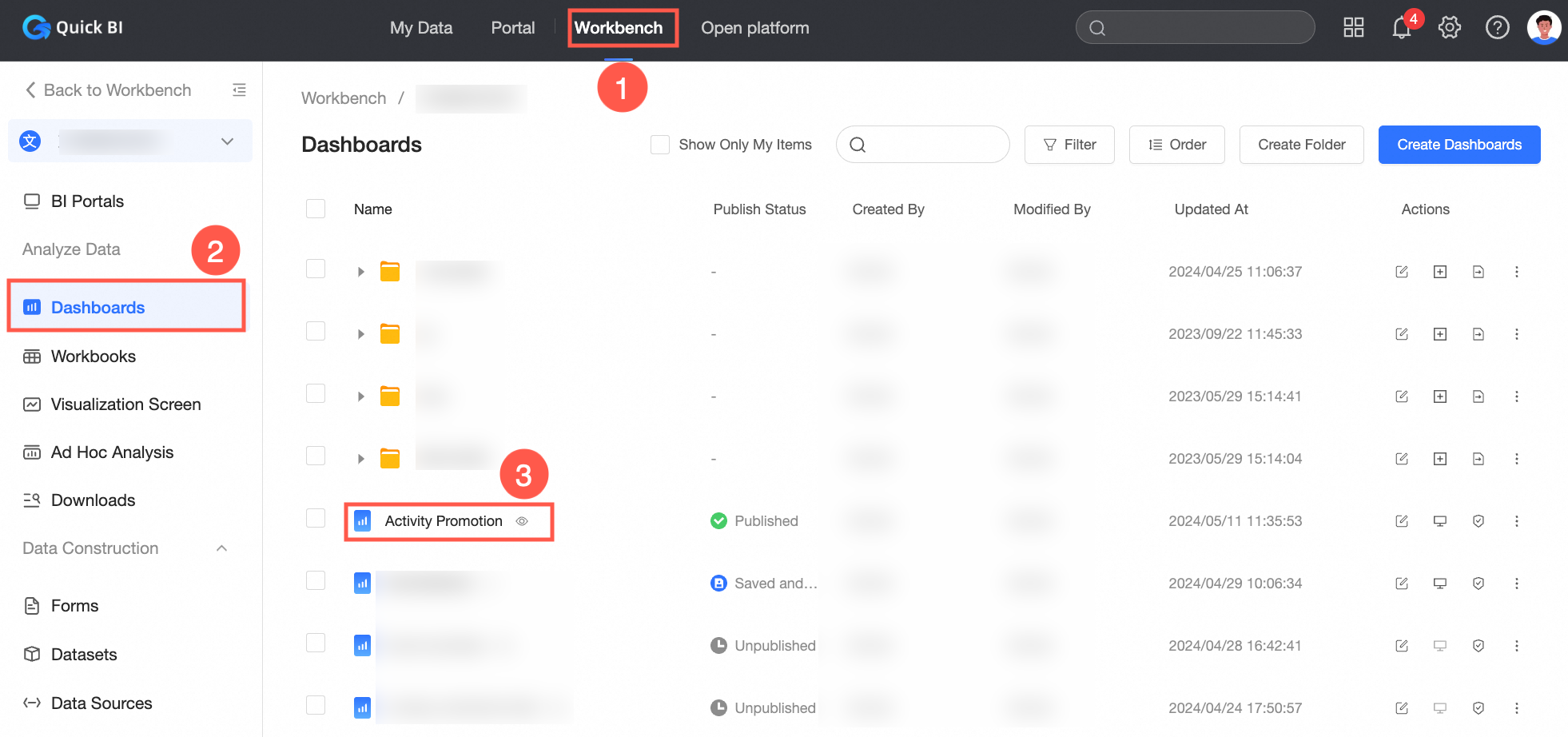Select the Activity Promotion row checkbox

(316, 518)
